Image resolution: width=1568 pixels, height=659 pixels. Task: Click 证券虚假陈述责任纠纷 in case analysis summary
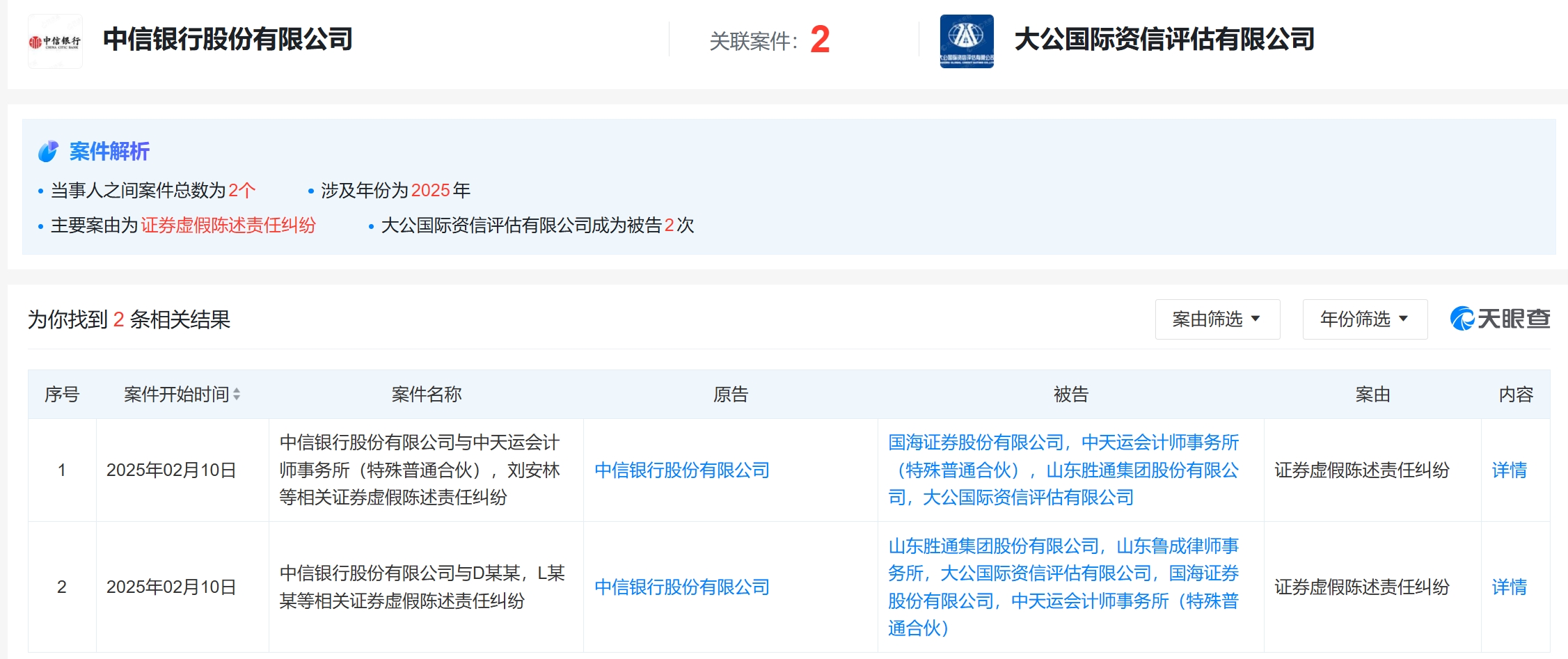pyautogui.click(x=228, y=225)
